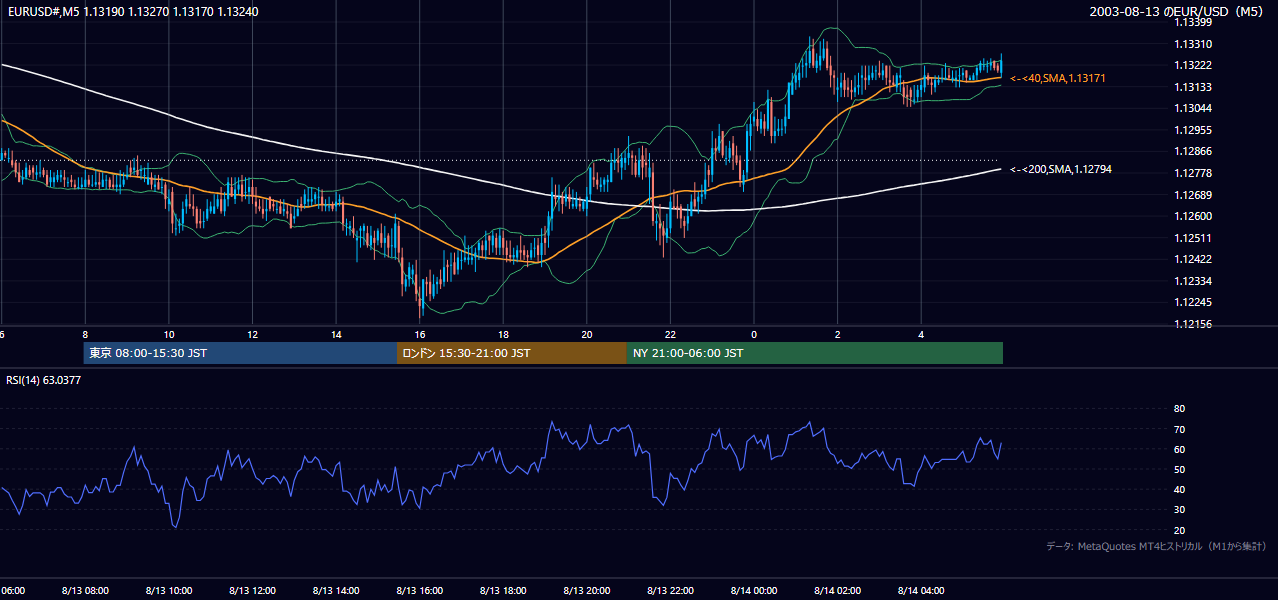Click price axis label 1.12511
This screenshot has height=600, width=1278.
point(1193,238)
